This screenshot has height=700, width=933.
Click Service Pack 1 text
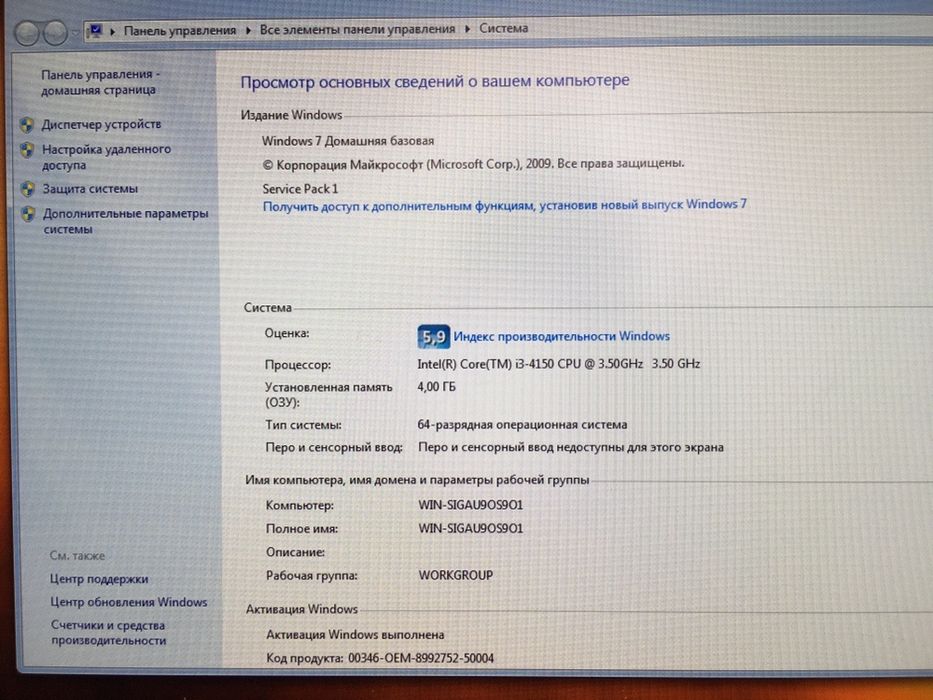click(300, 189)
